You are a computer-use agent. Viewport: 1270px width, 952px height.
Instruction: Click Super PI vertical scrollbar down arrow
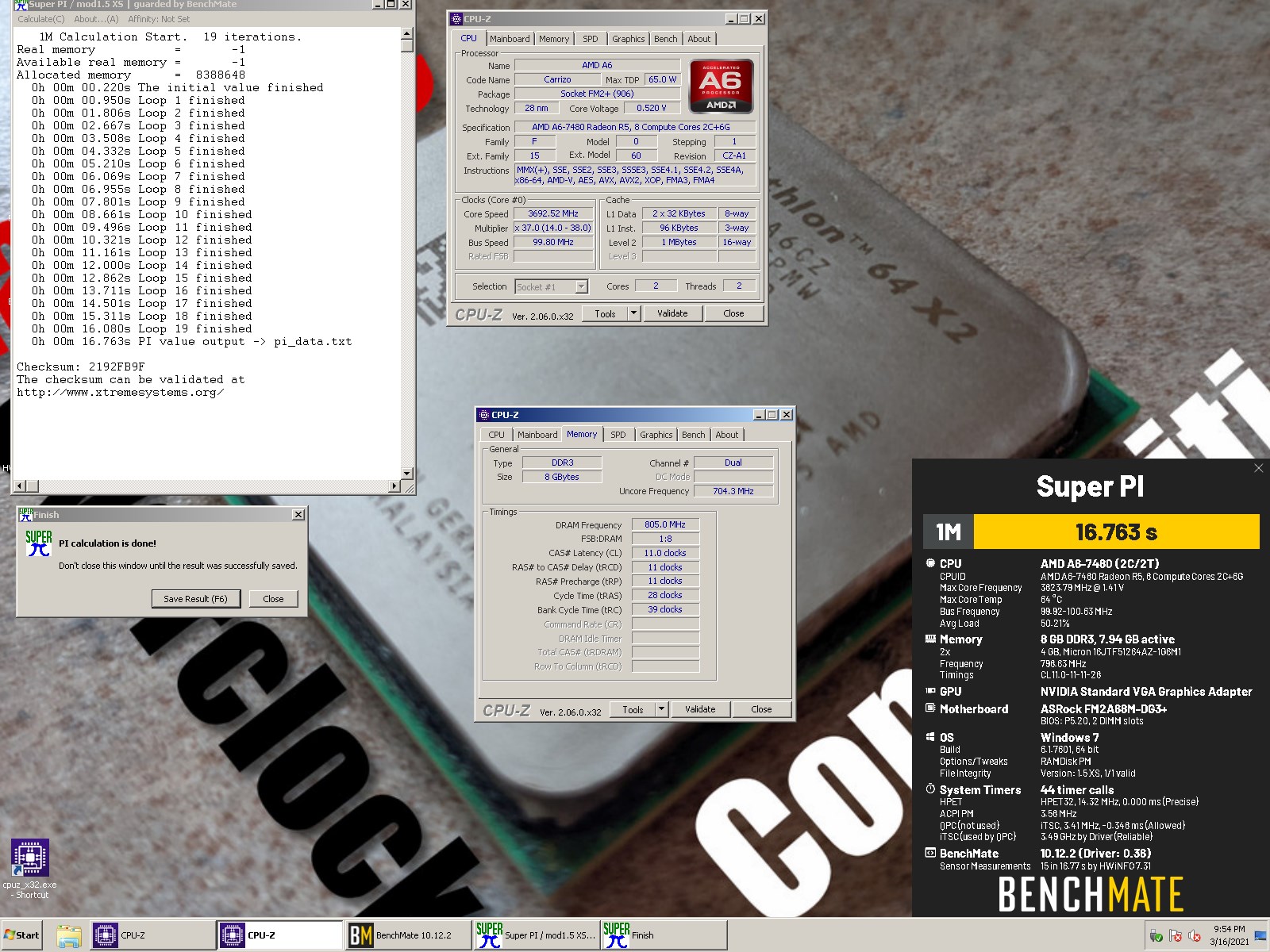(407, 474)
